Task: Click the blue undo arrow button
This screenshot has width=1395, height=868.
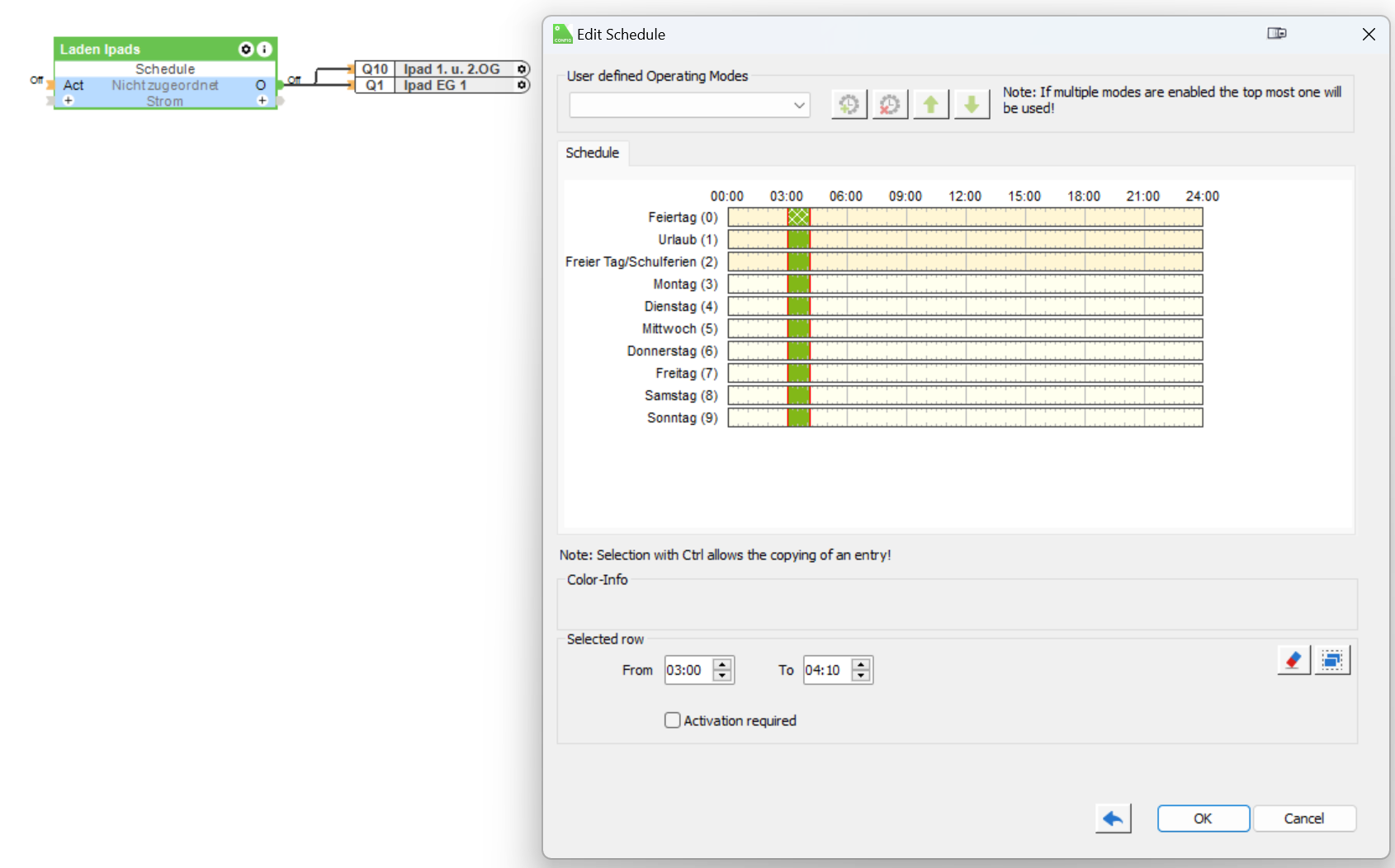Action: 1113,818
